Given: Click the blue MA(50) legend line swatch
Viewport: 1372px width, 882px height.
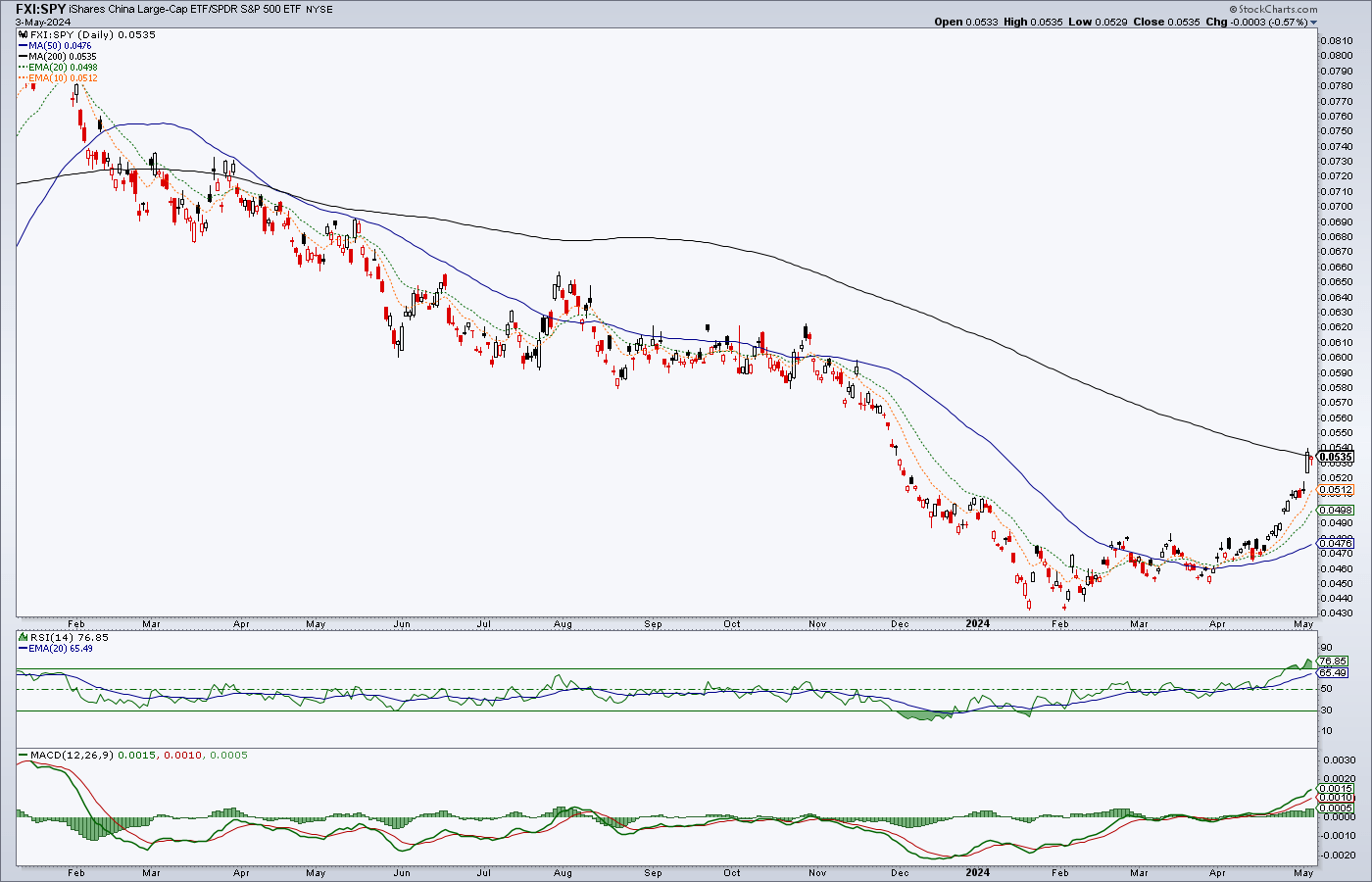Looking at the screenshot, I should (x=23, y=46).
